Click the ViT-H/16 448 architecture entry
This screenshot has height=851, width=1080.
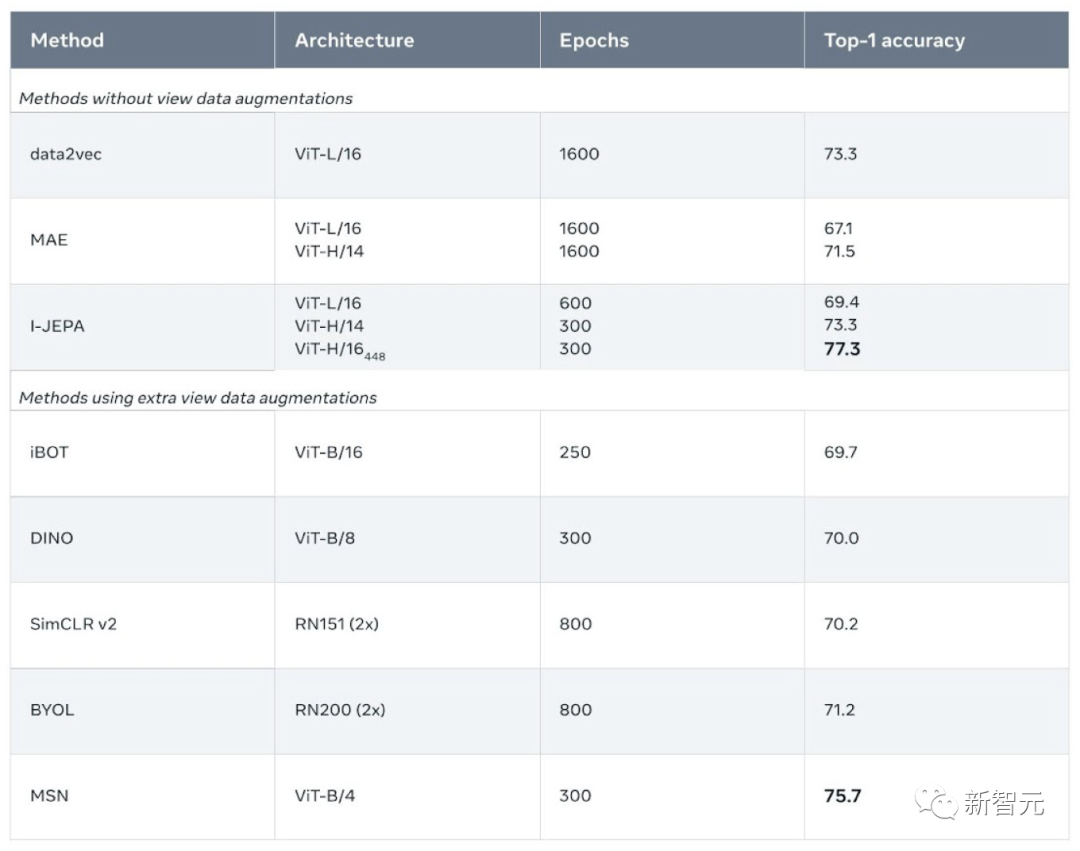[x=340, y=350]
